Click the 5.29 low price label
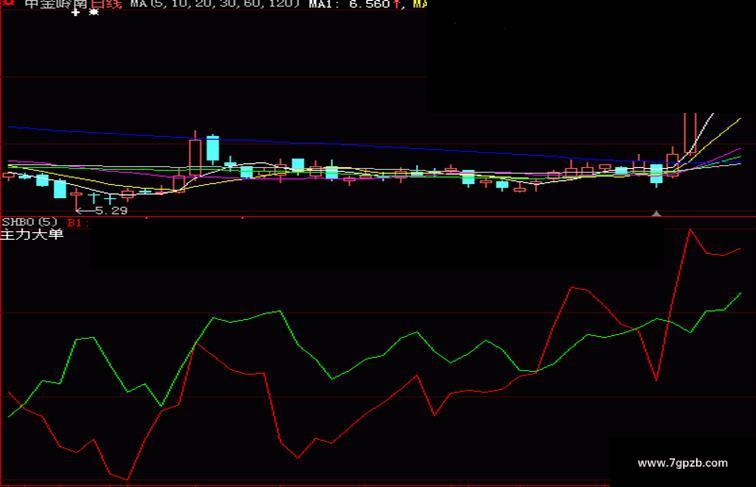The image size is (756, 487). click(x=111, y=211)
